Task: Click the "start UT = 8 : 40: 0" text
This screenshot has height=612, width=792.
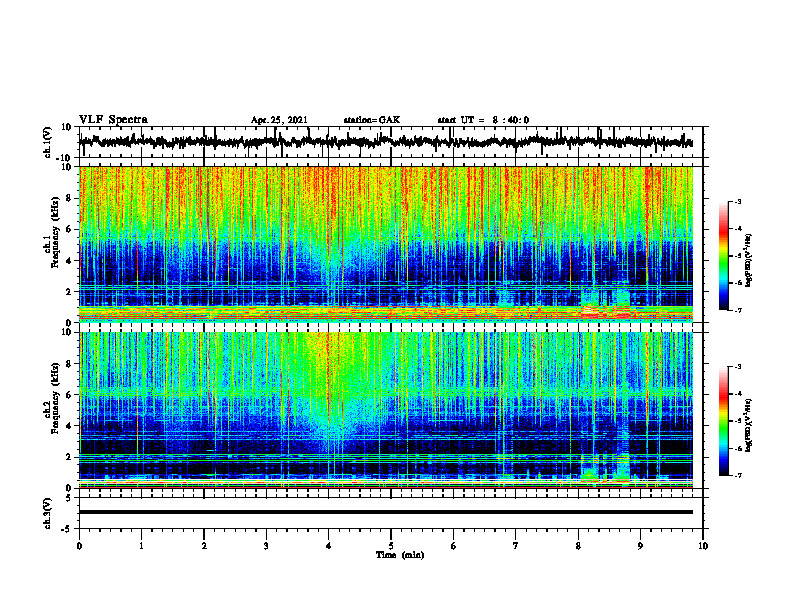Action: [483, 120]
